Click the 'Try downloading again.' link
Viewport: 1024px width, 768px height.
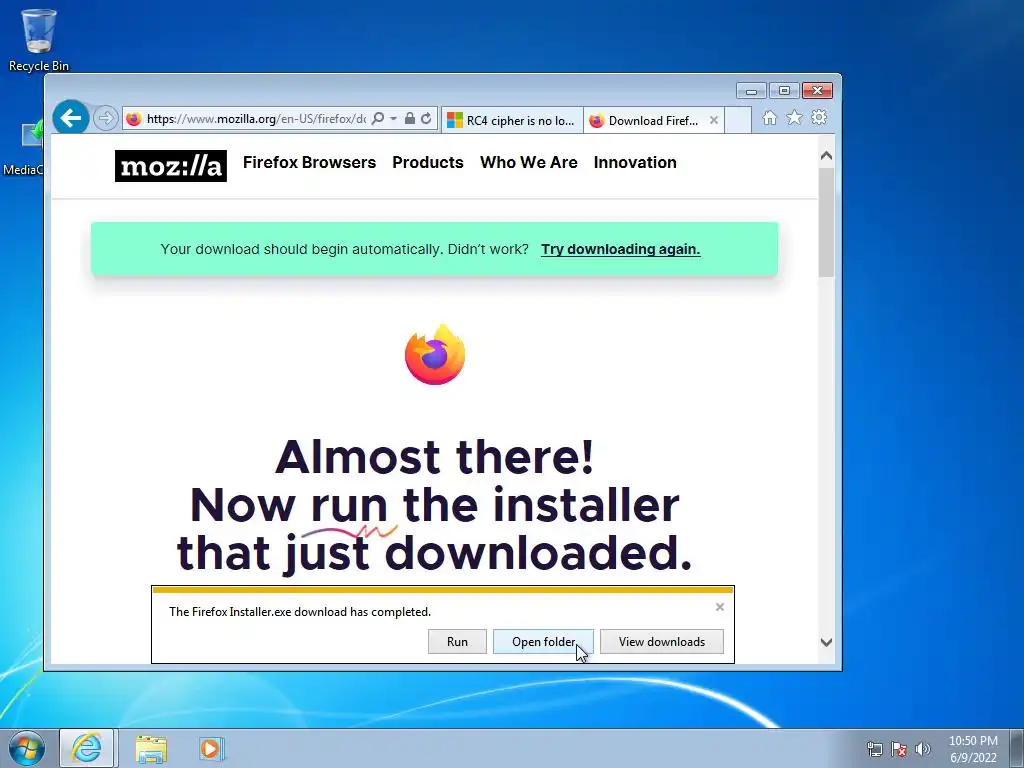pos(620,249)
